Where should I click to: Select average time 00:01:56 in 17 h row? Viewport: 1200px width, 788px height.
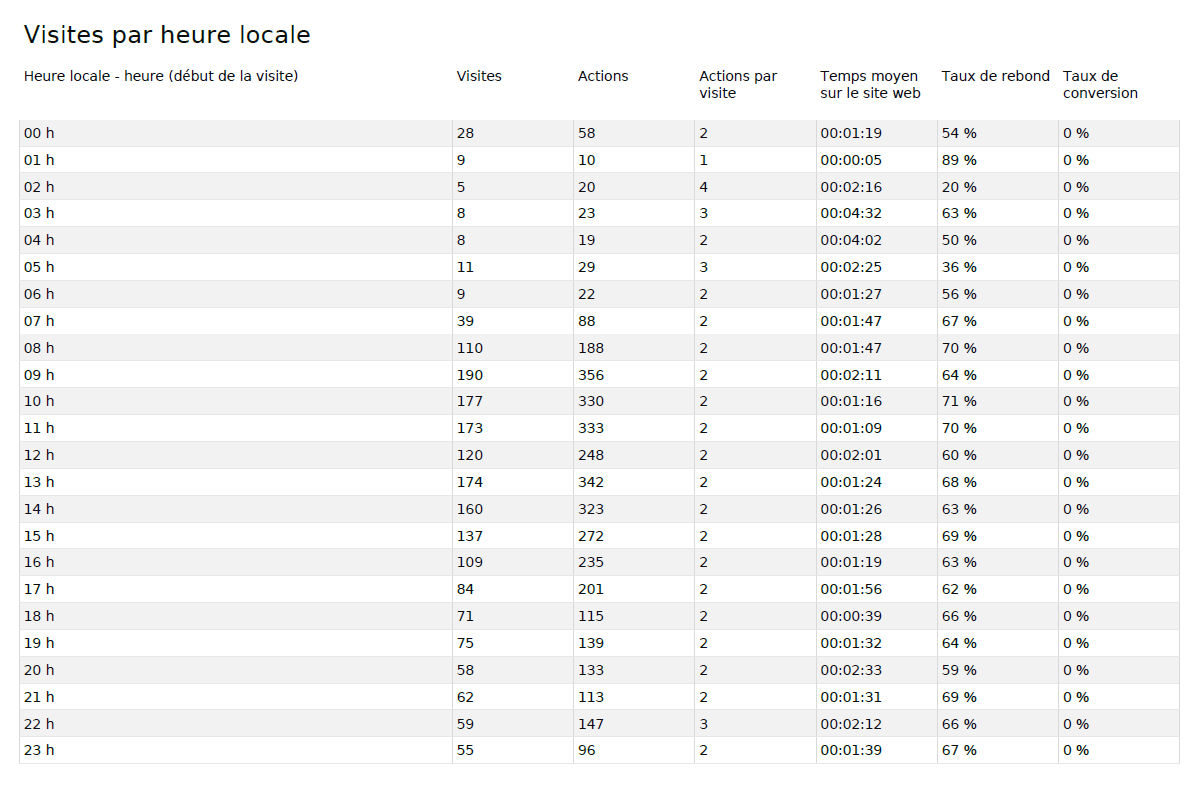pos(851,589)
